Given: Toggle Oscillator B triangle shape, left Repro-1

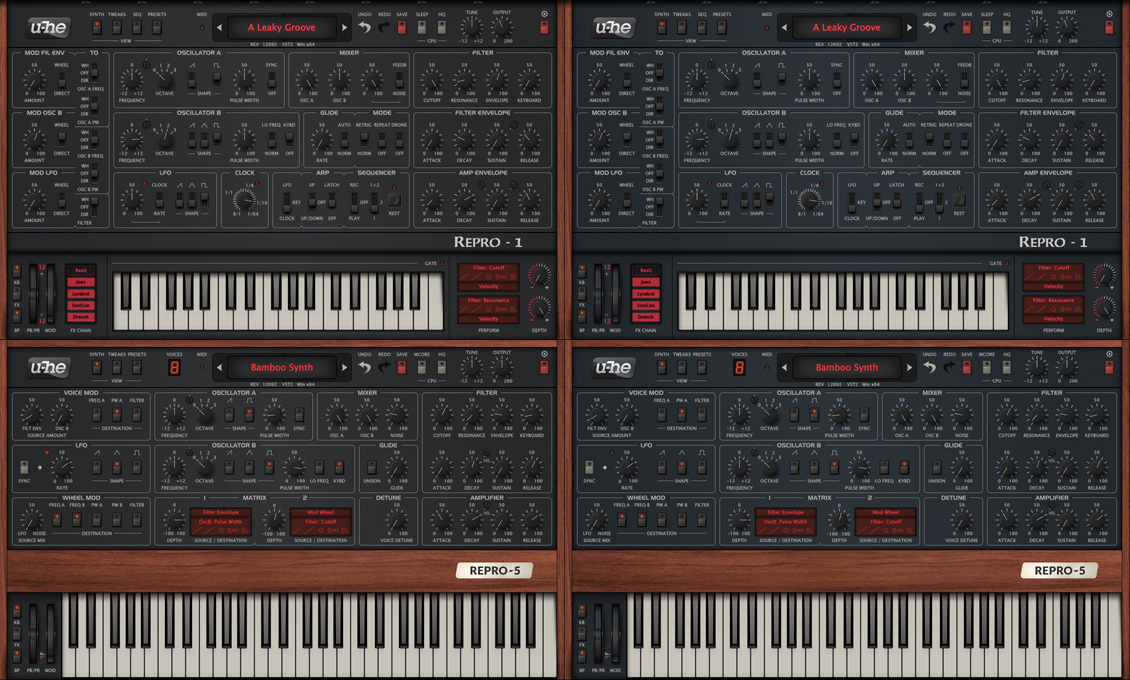Looking at the screenshot, I should [205, 138].
